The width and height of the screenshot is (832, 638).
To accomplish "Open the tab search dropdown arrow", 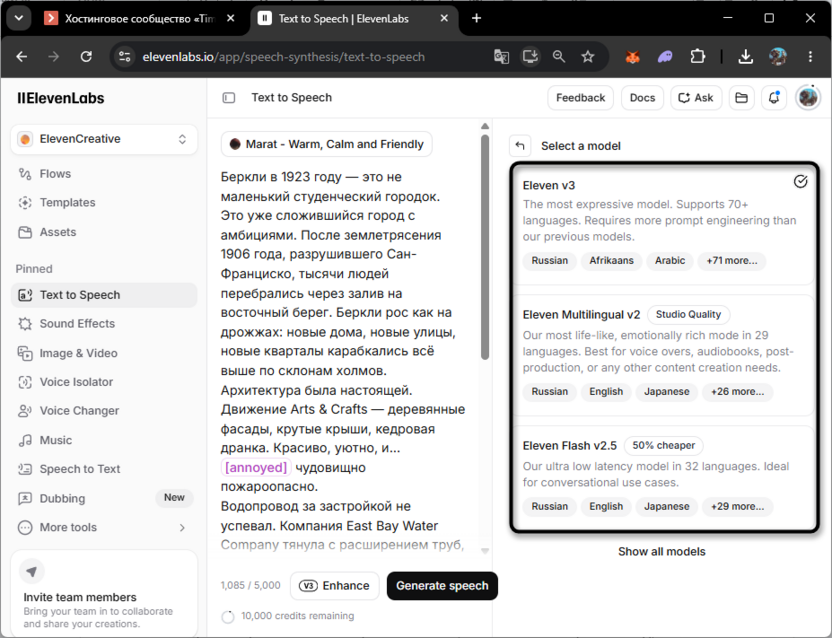I will 19,18.
